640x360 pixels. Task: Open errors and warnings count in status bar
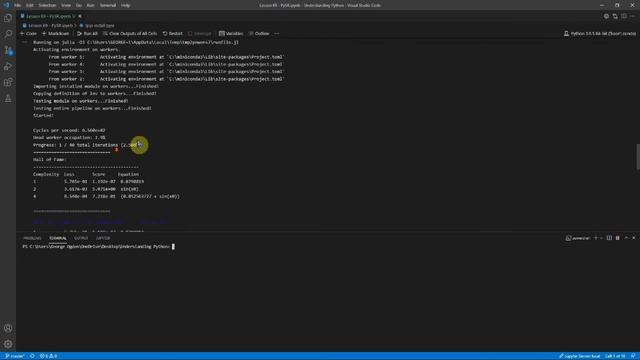pos(48,356)
